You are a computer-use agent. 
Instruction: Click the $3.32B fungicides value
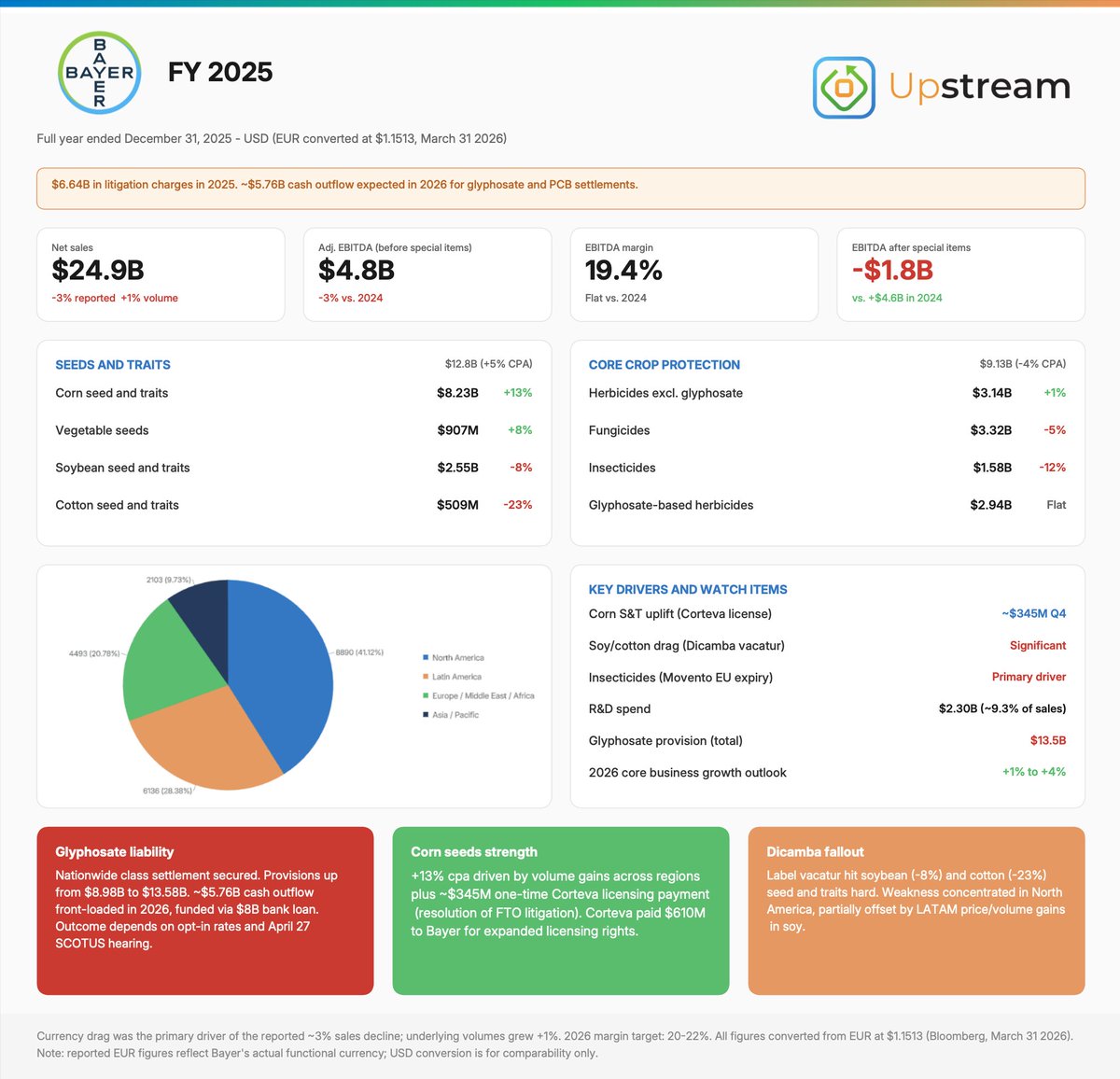point(991,430)
